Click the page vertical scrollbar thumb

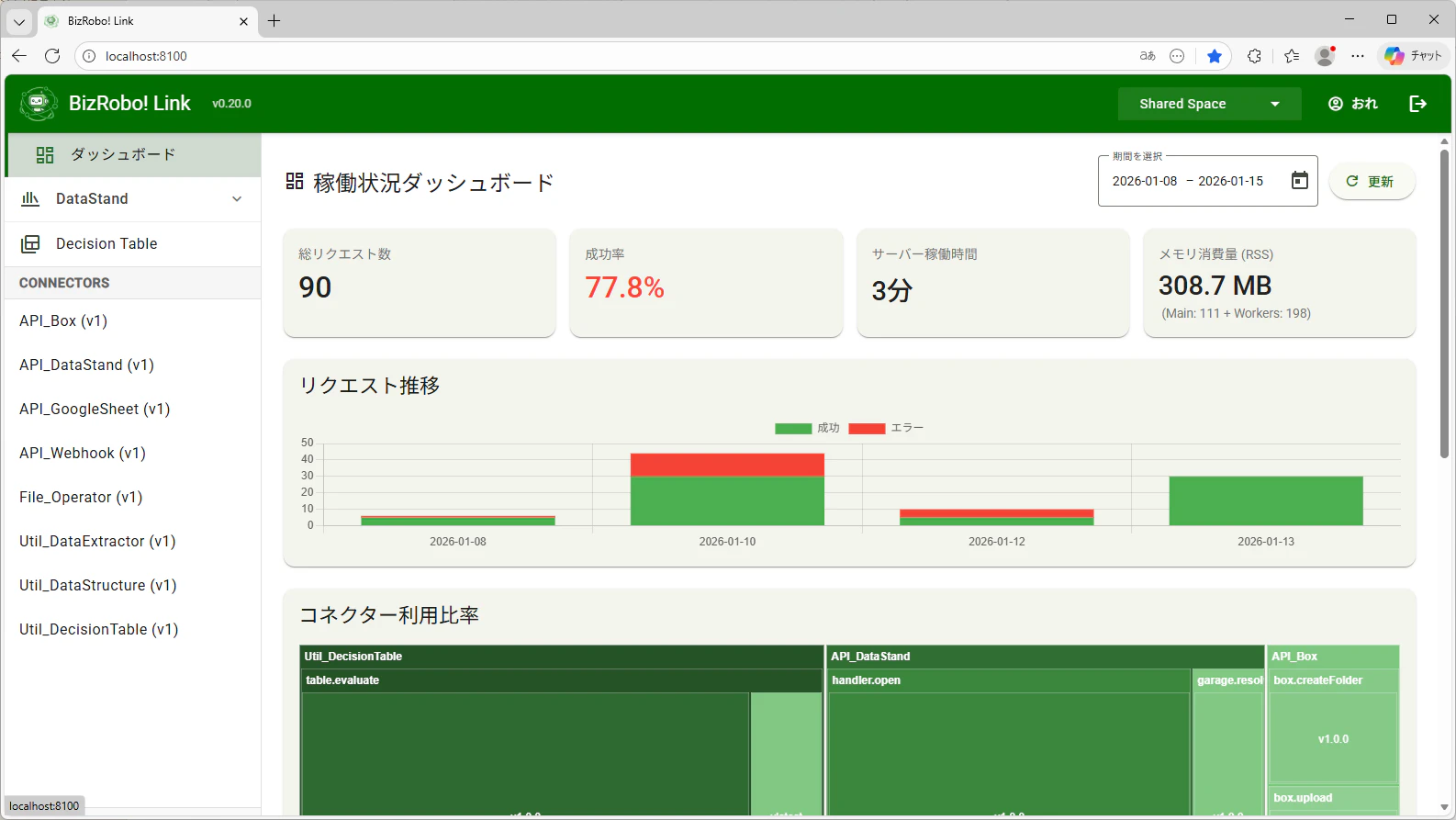1444,303
